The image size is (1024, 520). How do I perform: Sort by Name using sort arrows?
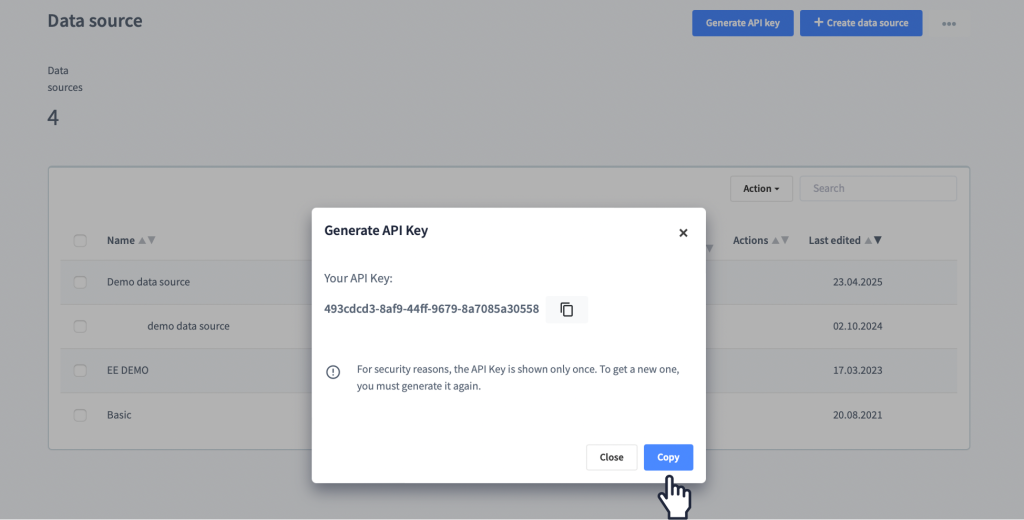coord(147,240)
